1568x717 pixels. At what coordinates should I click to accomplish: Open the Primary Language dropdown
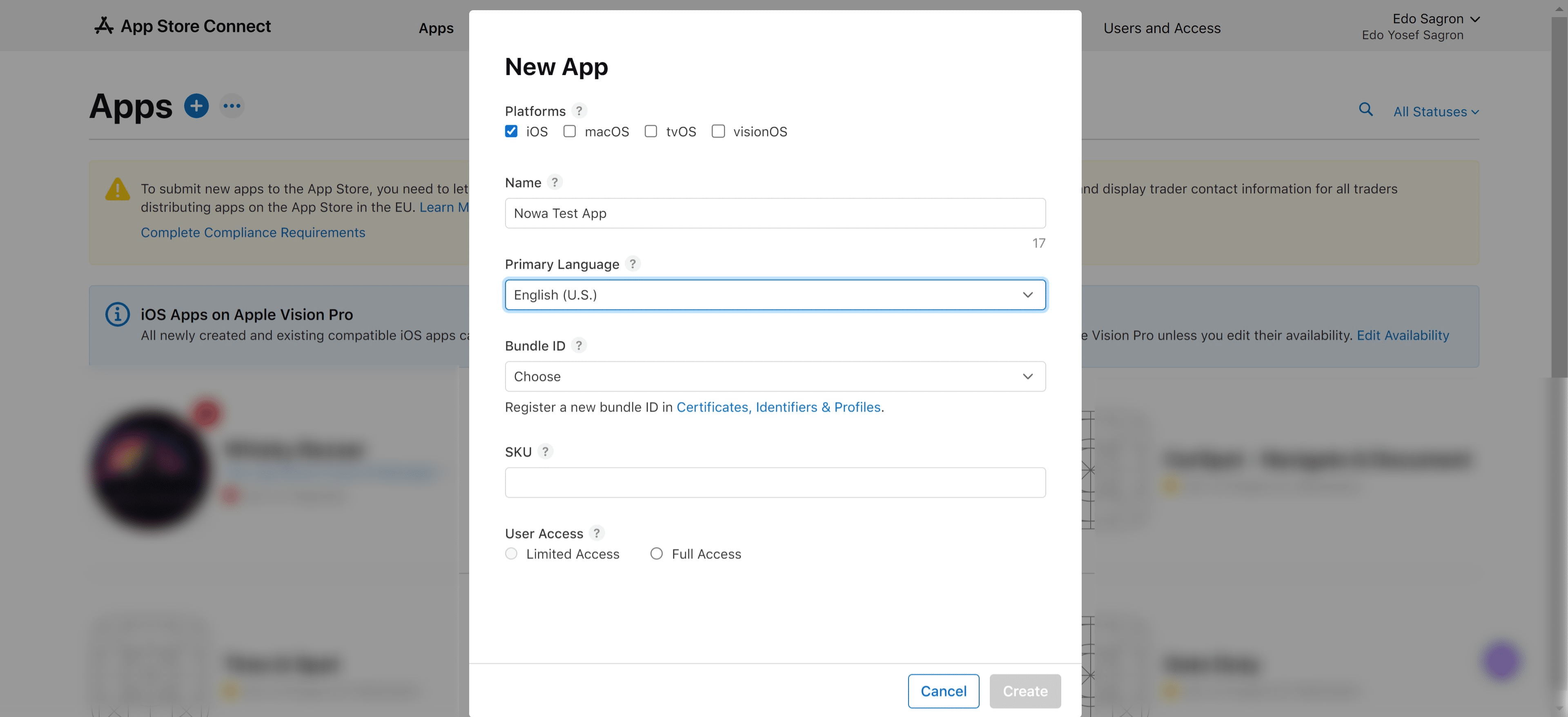coord(775,295)
